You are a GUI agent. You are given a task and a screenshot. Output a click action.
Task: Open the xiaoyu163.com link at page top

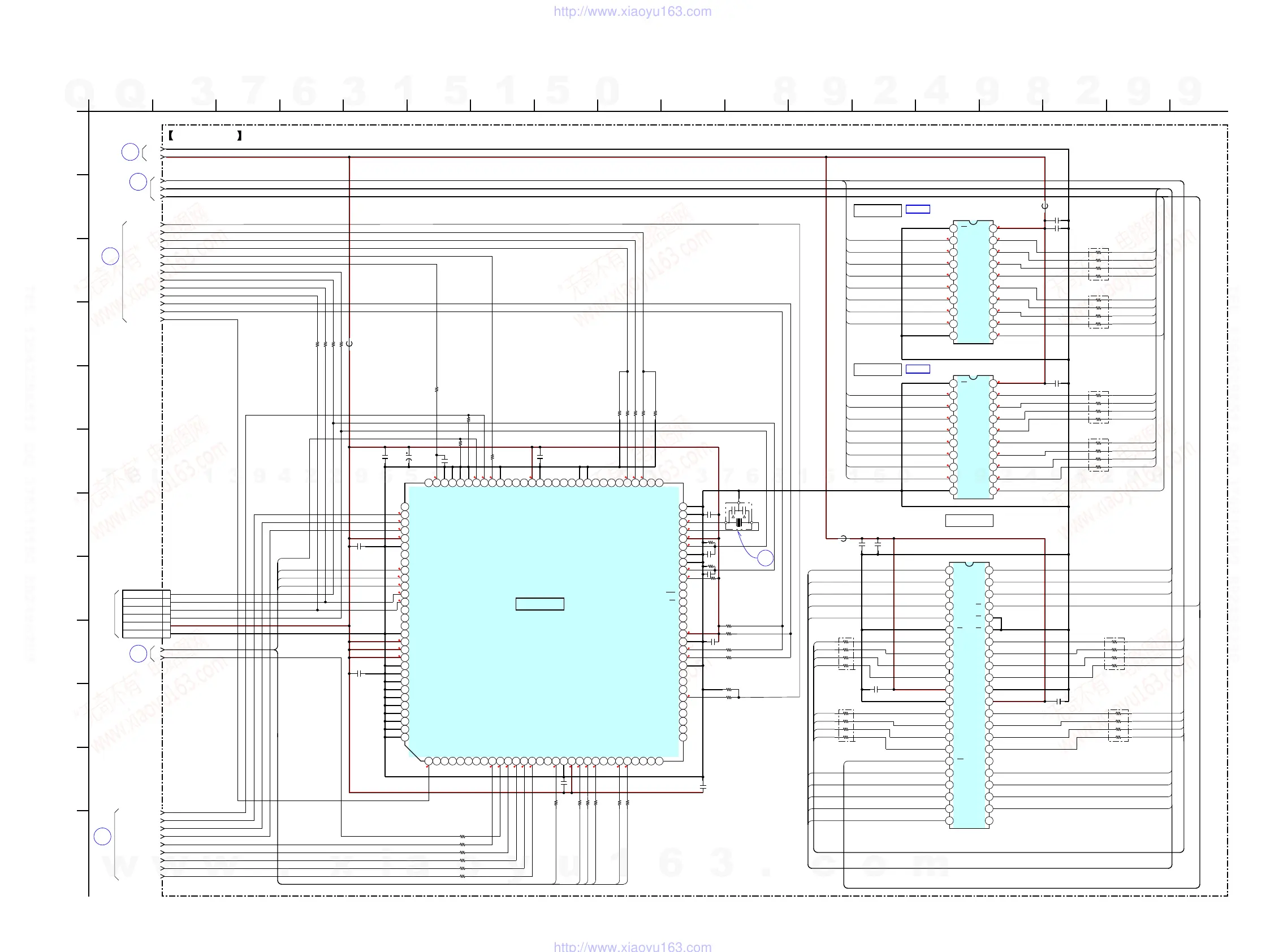(x=632, y=11)
